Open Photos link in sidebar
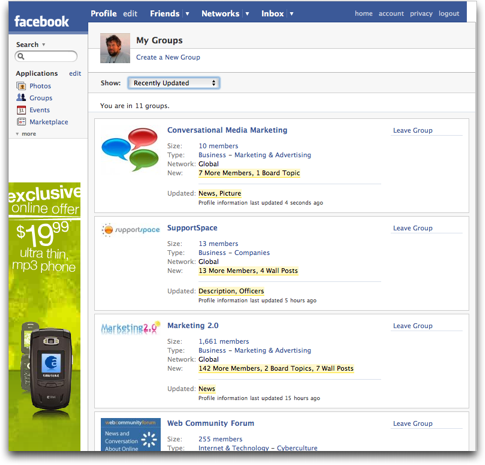This screenshot has height=465, width=485. pyautogui.click(x=40, y=86)
